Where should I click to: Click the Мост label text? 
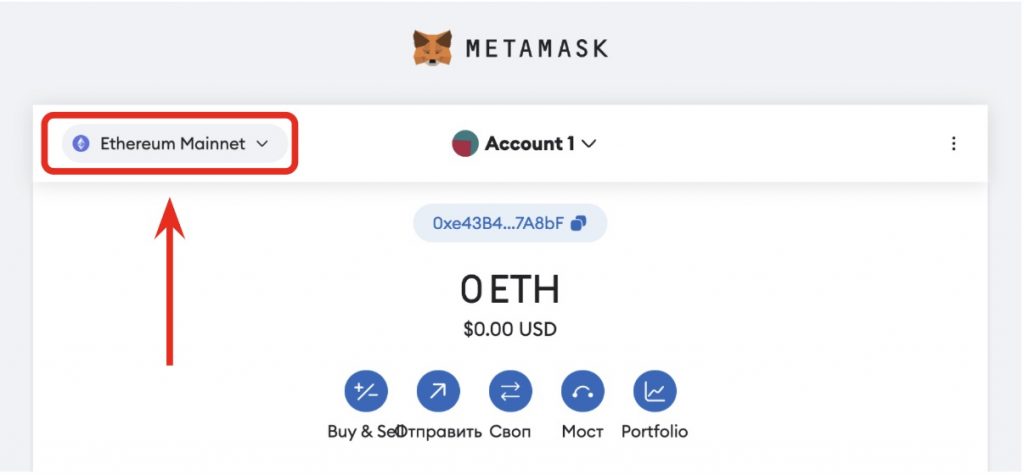(583, 432)
